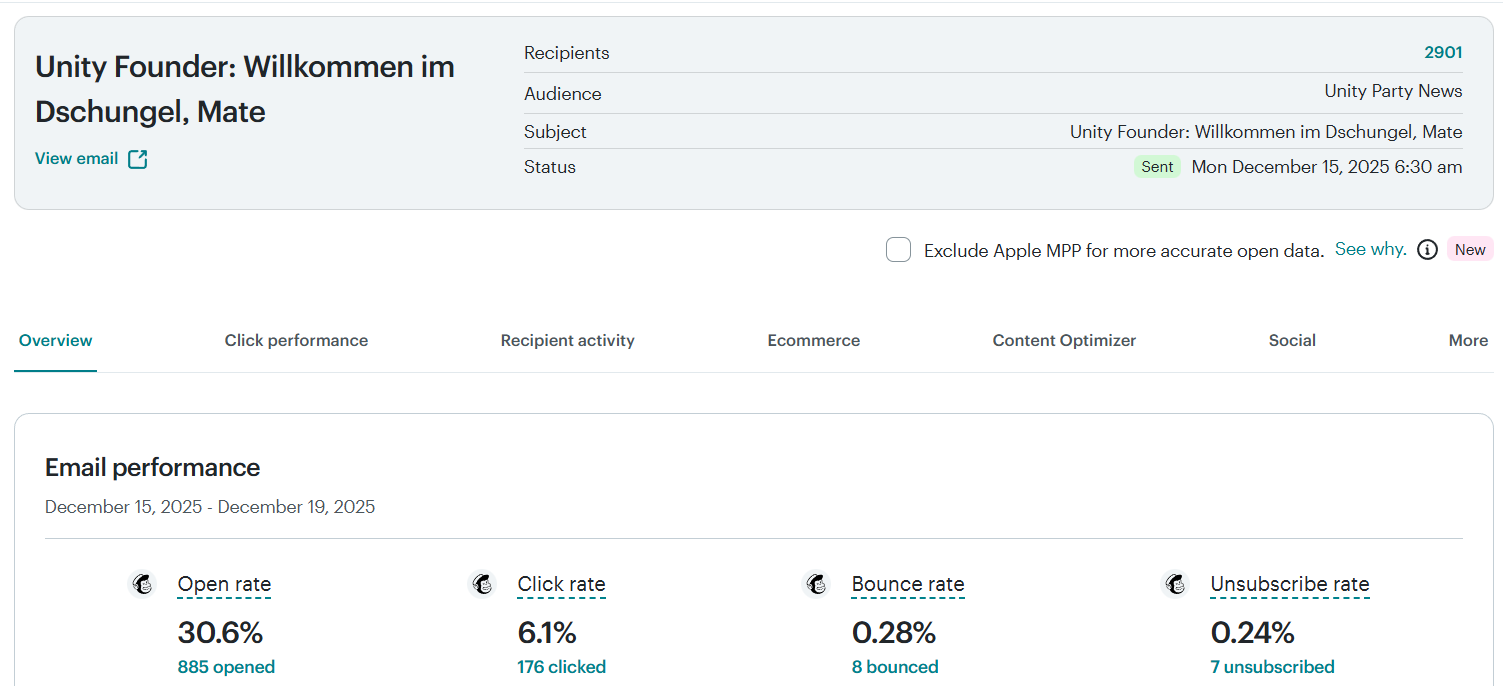Open the 885 opened link
Screen dimensions: 1503x686
click(226, 667)
